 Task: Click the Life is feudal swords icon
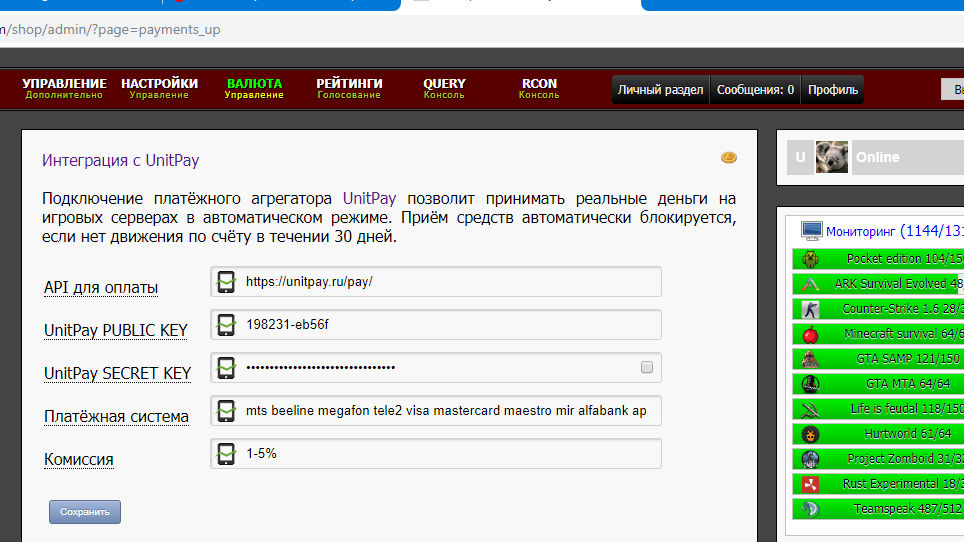click(810, 409)
